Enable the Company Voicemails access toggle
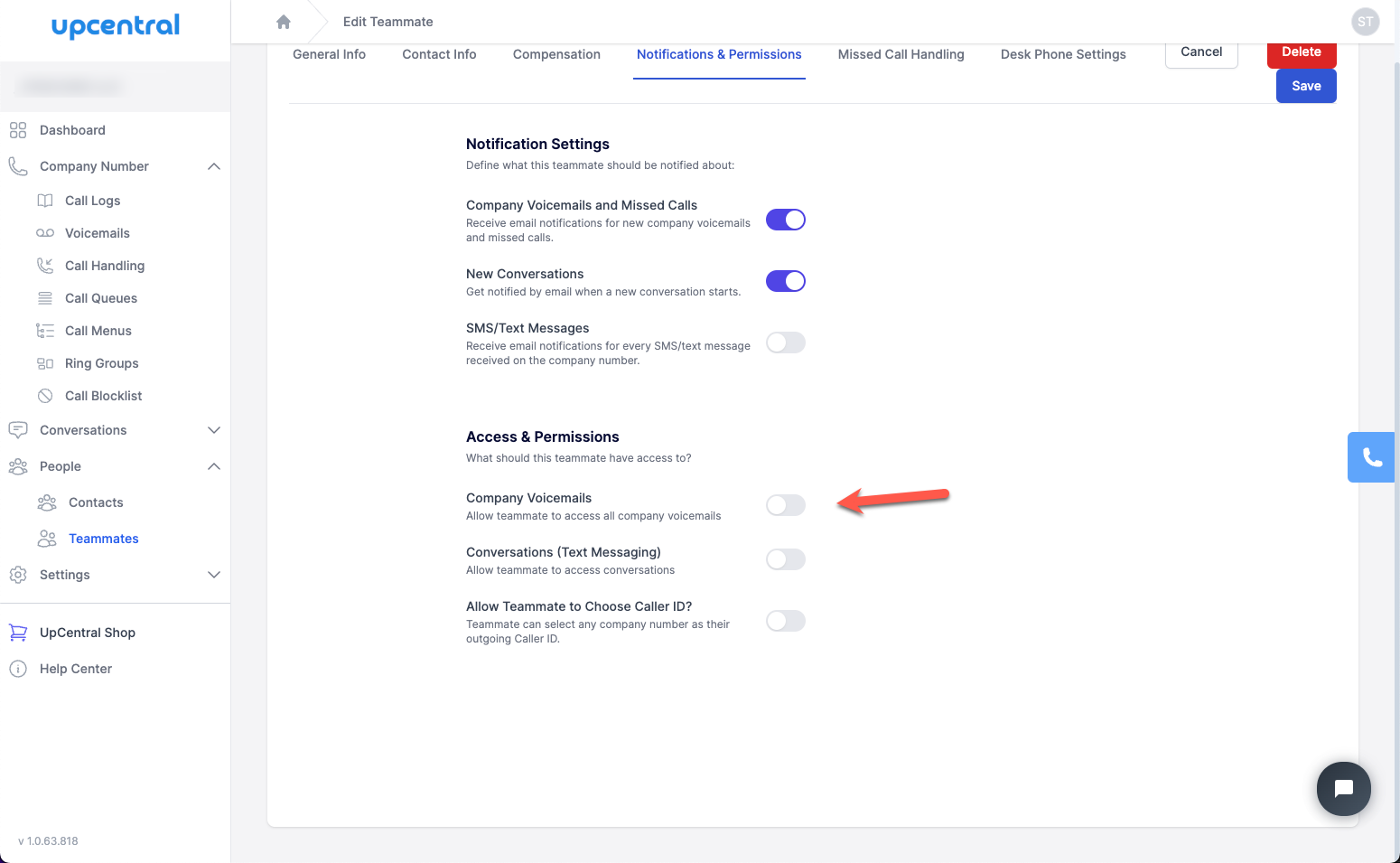Image resolution: width=1400 pixels, height=863 pixels. [785, 505]
